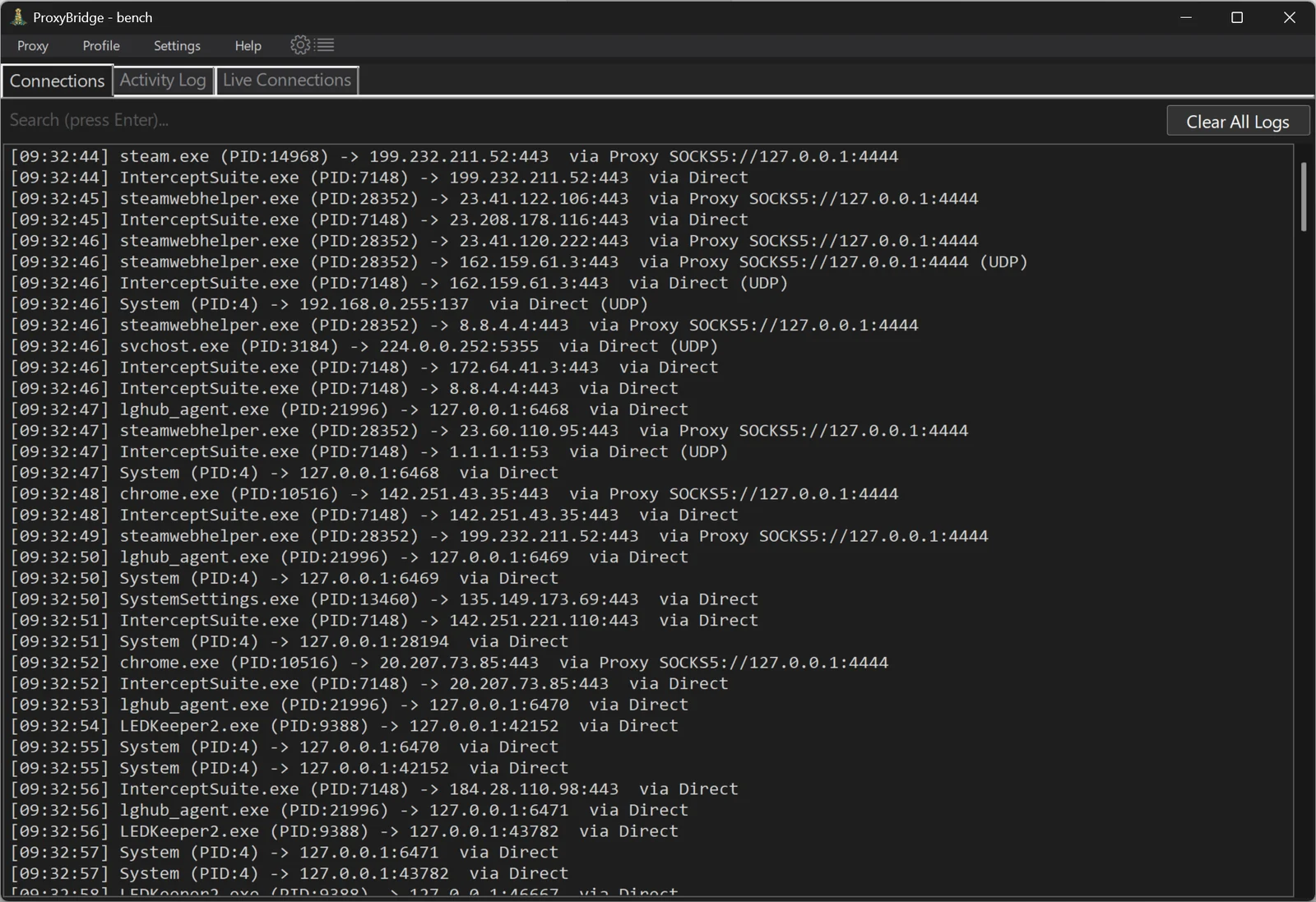Click the steamwebhelper.exe 162.159.61.3:443 UDP line

coord(519,262)
